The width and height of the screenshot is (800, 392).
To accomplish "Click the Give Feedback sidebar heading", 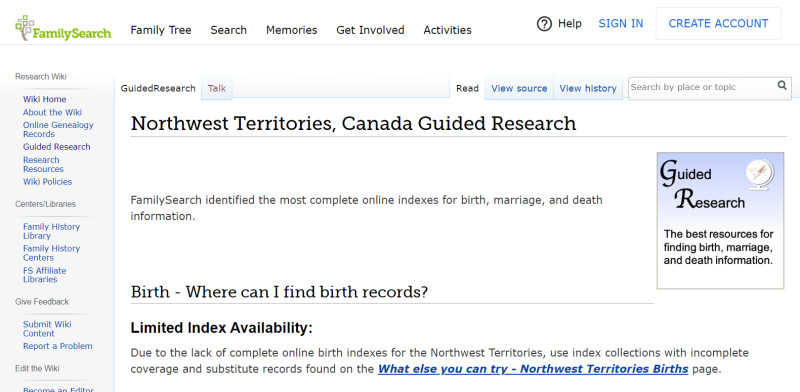I will coord(42,302).
